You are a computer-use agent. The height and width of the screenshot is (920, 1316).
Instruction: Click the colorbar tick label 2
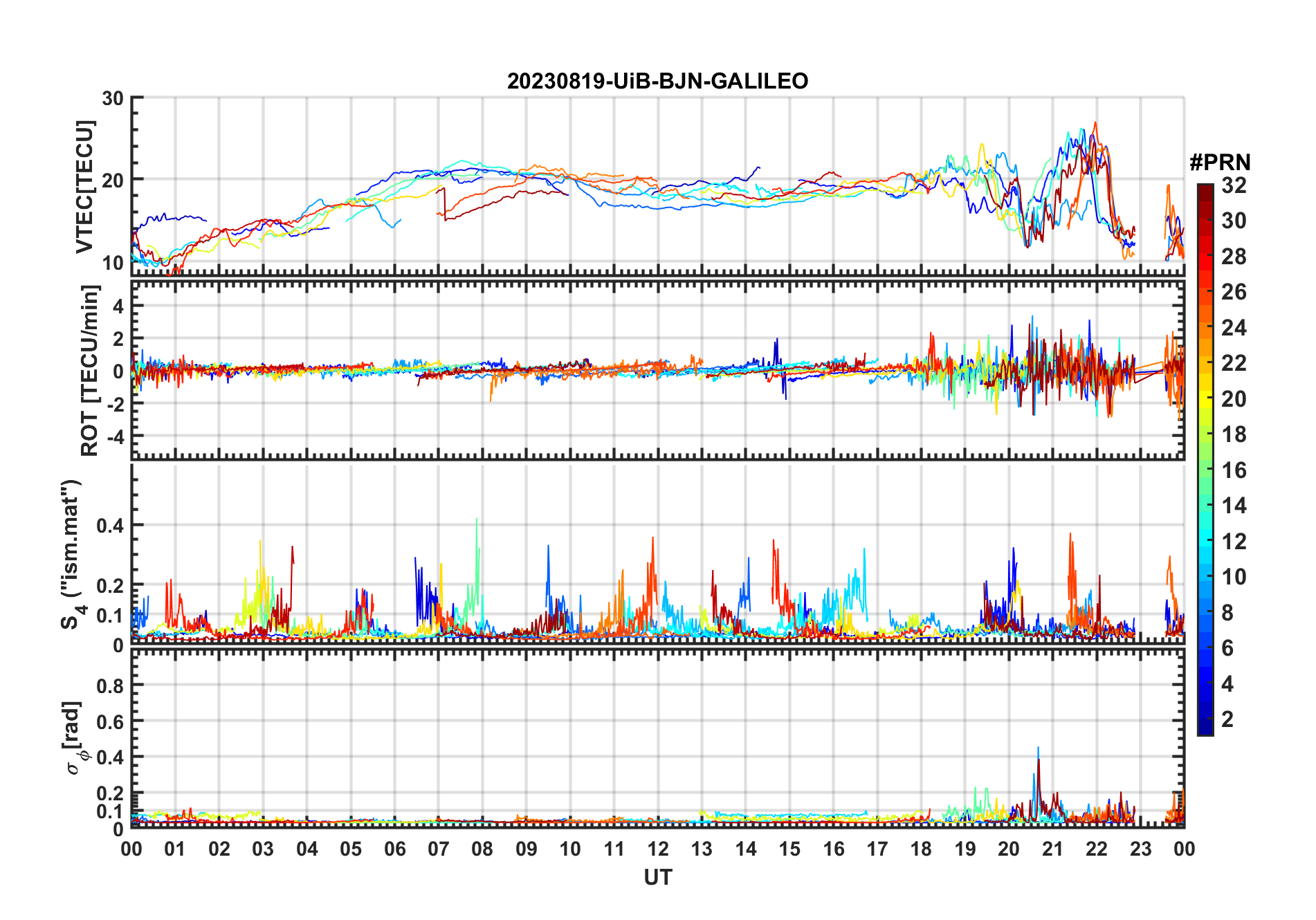[1227, 719]
